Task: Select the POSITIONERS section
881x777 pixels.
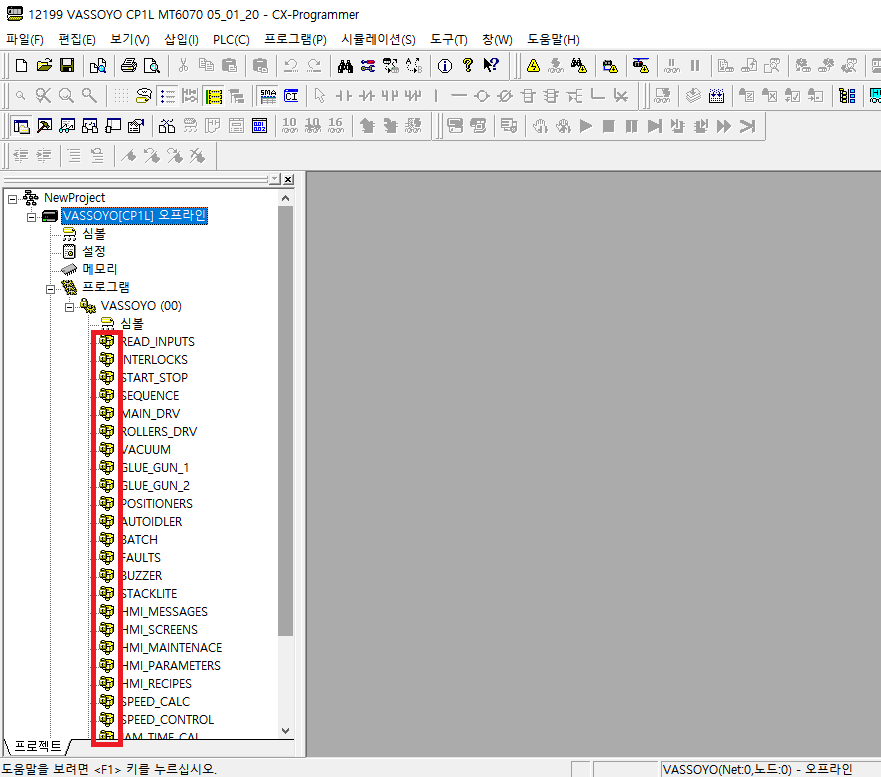Action: tap(157, 503)
